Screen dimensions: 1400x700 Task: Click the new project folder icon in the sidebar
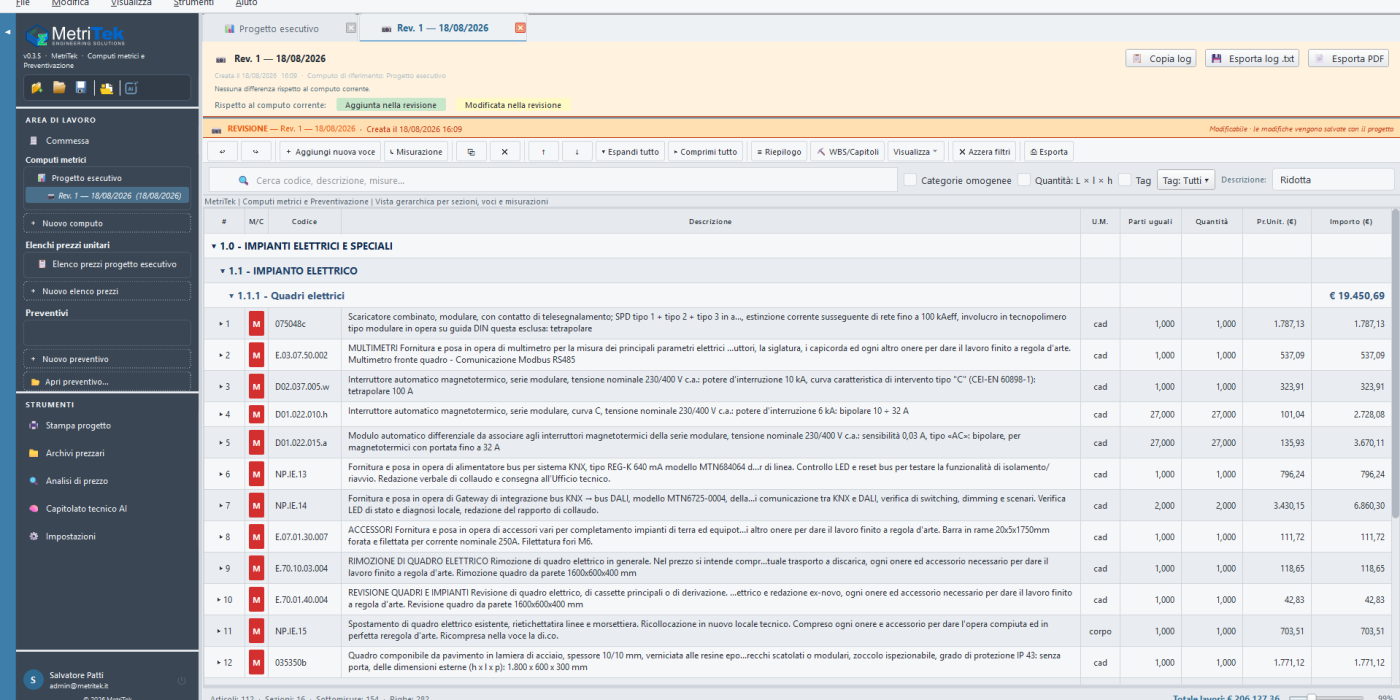click(x=37, y=88)
